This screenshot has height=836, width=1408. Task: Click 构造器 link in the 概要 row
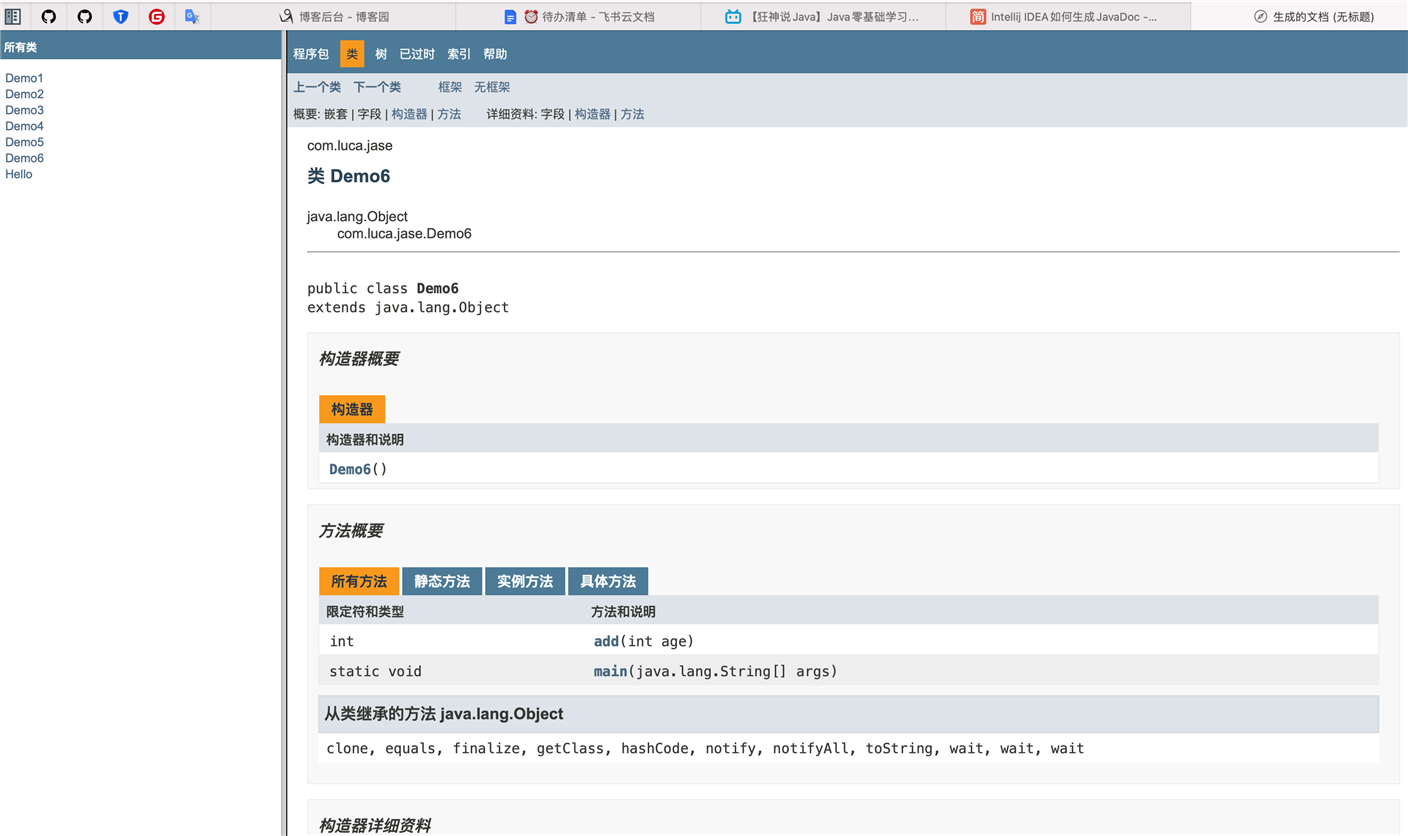pyautogui.click(x=409, y=114)
